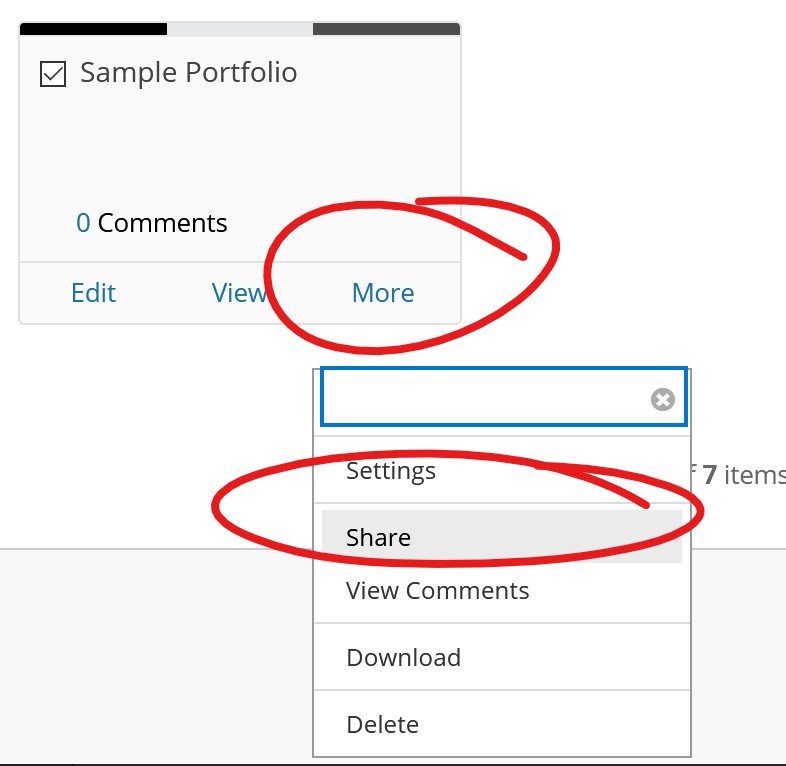This screenshot has height=766, width=786.
Task: Open the Sample Portfolio title
Action: pyautogui.click(x=188, y=73)
